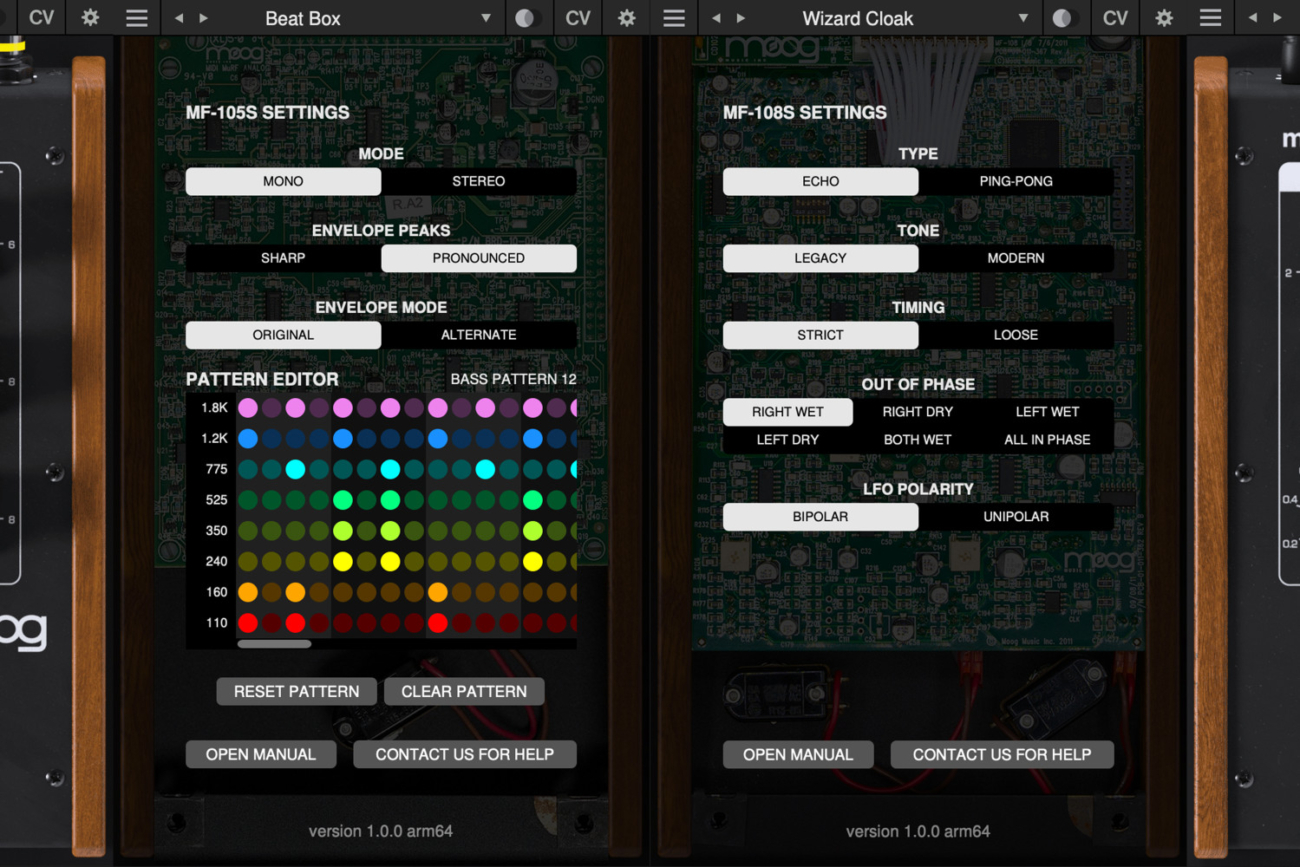Click the gear icon just left of Wizard Cloak's menu icon
Image resolution: width=1300 pixels, height=867 pixels.
(627, 18)
